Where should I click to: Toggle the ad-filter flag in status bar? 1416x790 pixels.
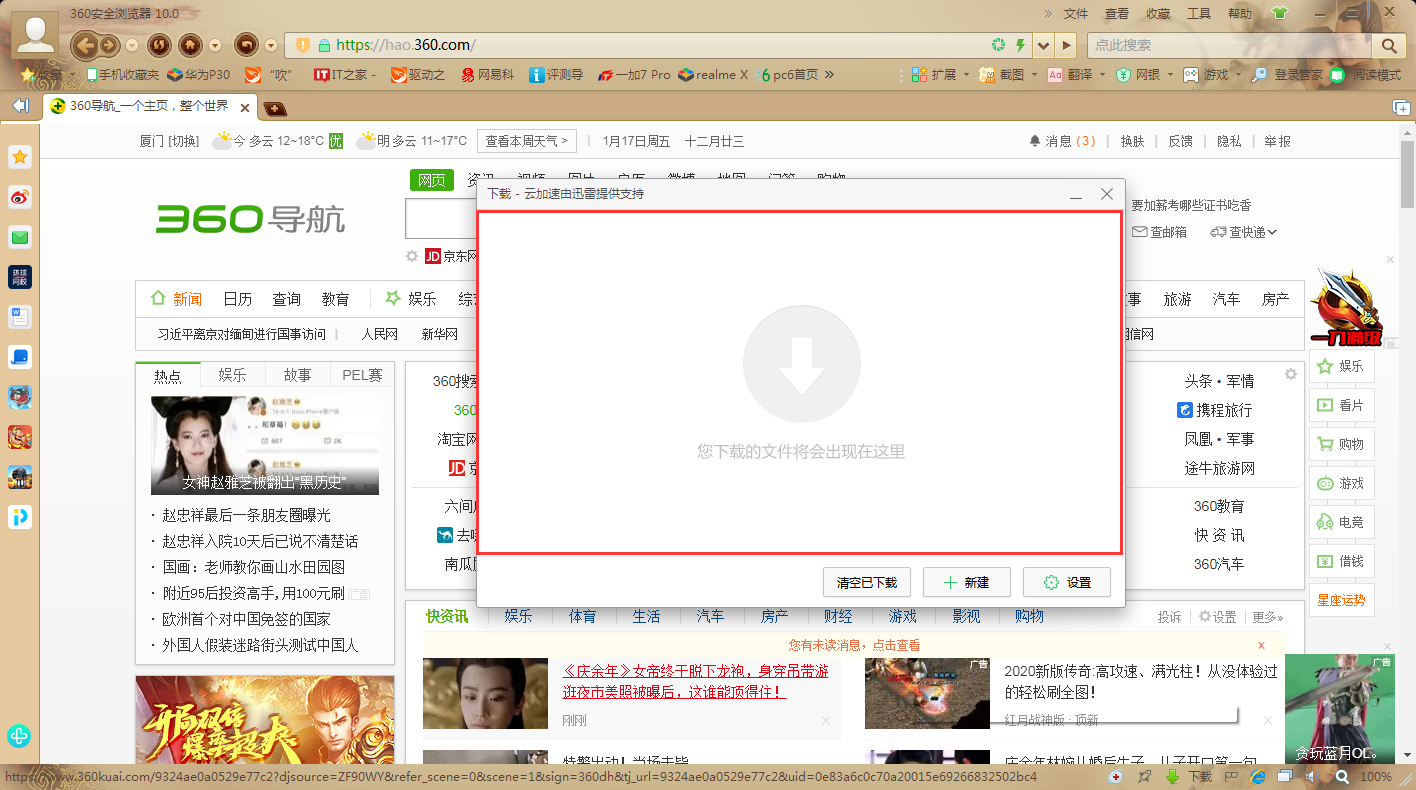click(x=1232, y=777)
